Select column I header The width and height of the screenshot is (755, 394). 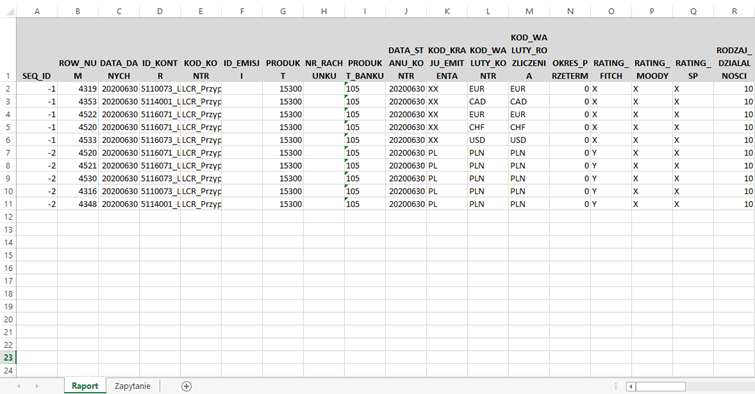click(x=365, y=11)
